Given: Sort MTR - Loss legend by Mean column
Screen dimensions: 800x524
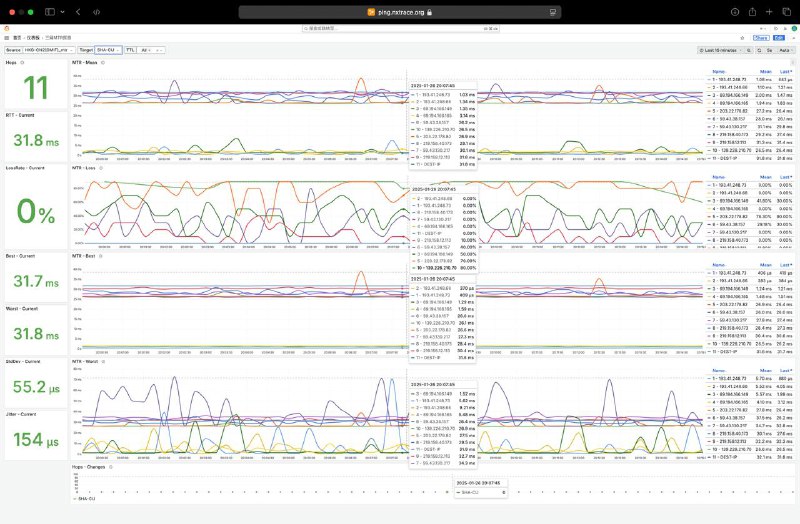Looking at the screenshot, I should tap(766, 177).
